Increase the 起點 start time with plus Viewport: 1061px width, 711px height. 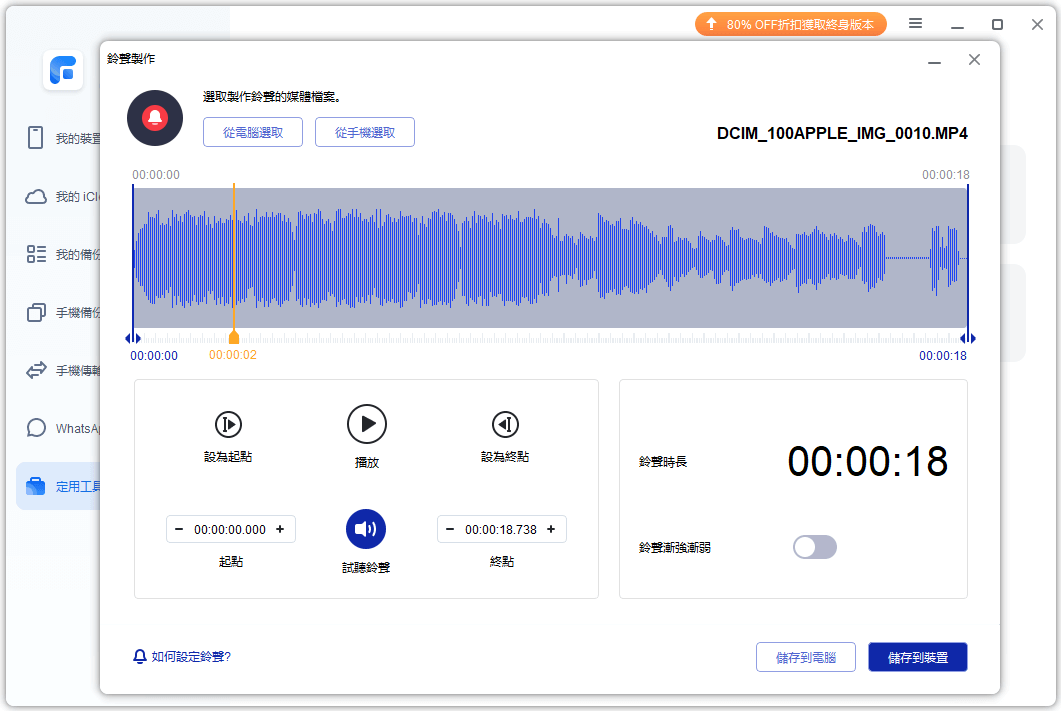coord(280,530)
